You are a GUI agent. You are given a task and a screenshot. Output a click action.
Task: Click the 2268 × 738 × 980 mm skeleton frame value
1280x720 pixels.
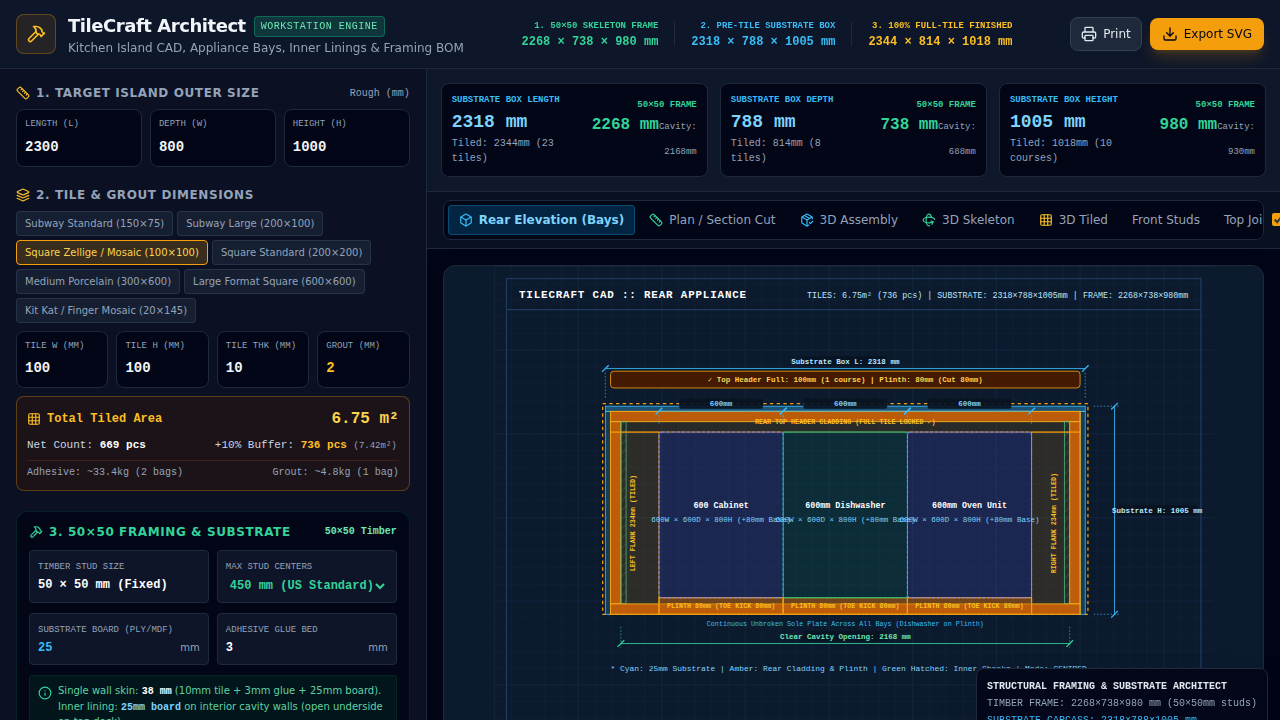click(590, 41)
